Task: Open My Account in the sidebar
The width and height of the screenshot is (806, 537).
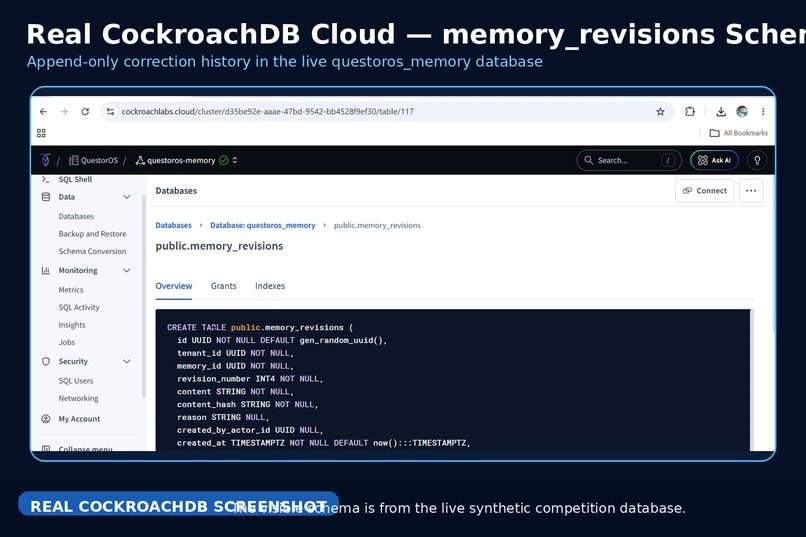Action: [x=80, y=419]
